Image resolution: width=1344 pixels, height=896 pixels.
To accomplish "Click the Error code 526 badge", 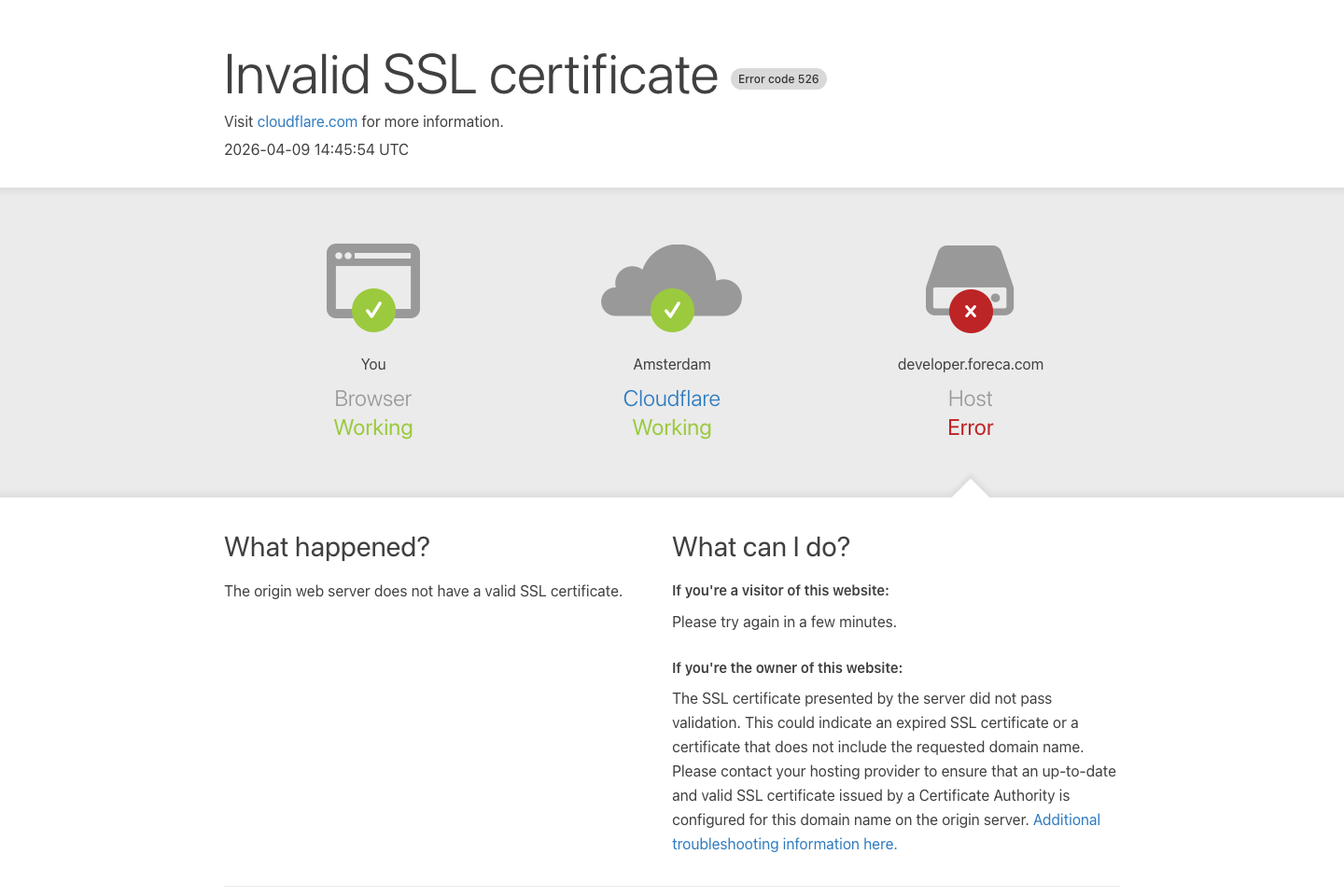I will (778, 79).
